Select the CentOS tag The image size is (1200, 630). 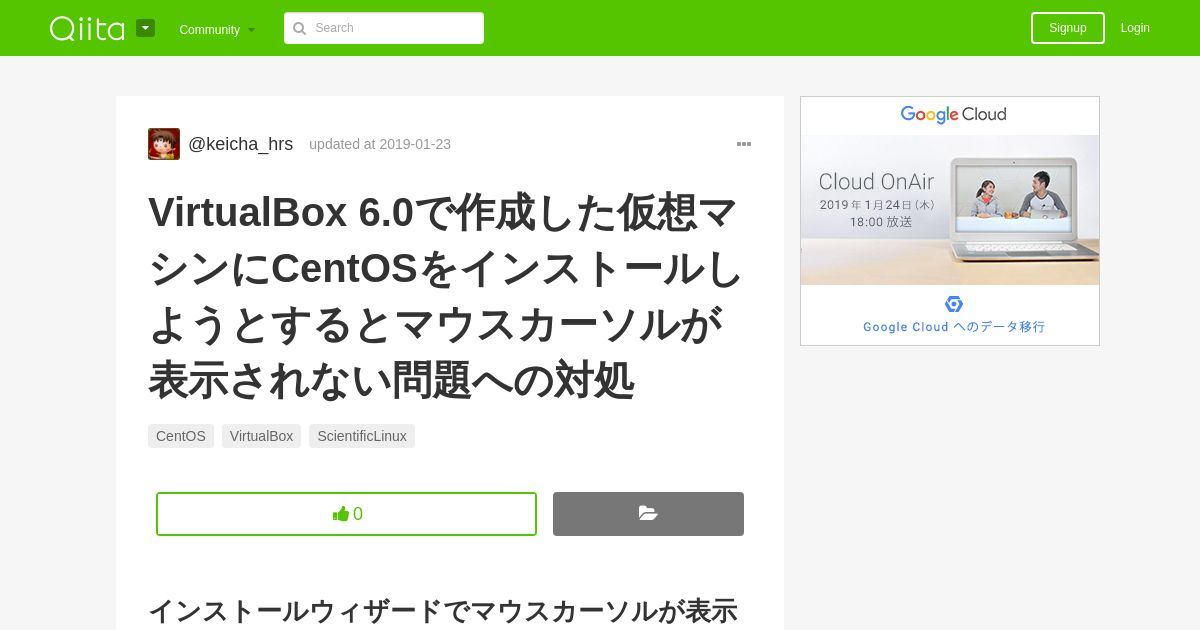181,436
